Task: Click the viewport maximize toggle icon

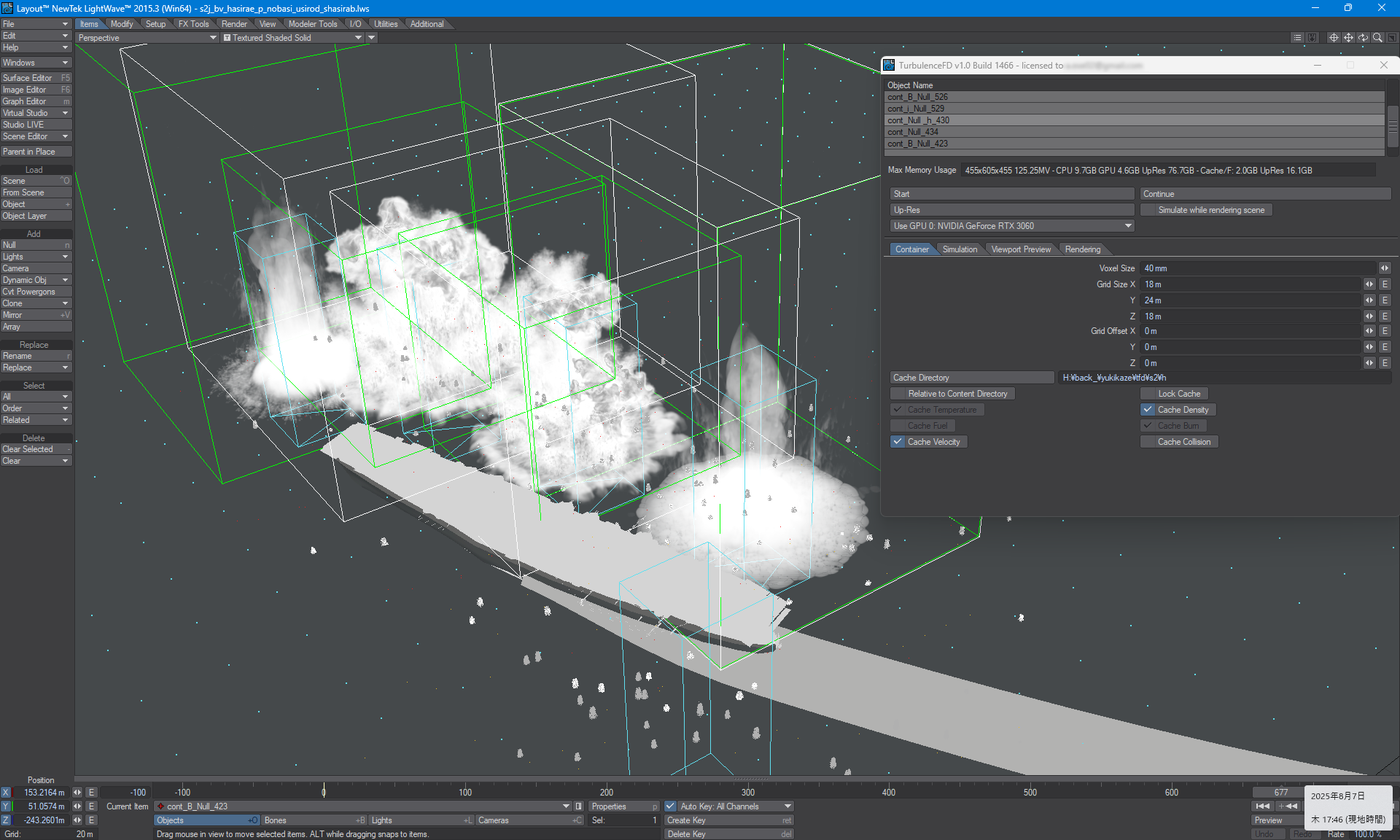Action: [x=1392, y=38]
